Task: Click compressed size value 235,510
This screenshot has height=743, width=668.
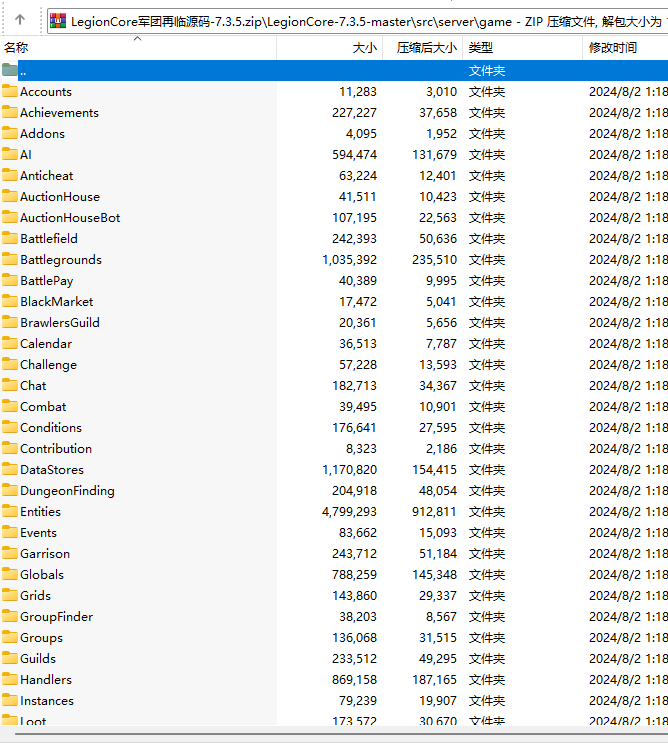Action: click(x=434, y=260)
